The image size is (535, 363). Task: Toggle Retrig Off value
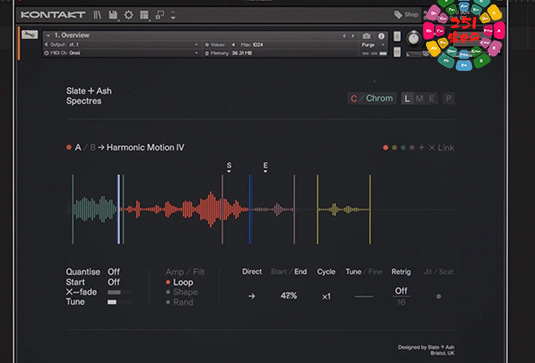(x=401, y=291)
